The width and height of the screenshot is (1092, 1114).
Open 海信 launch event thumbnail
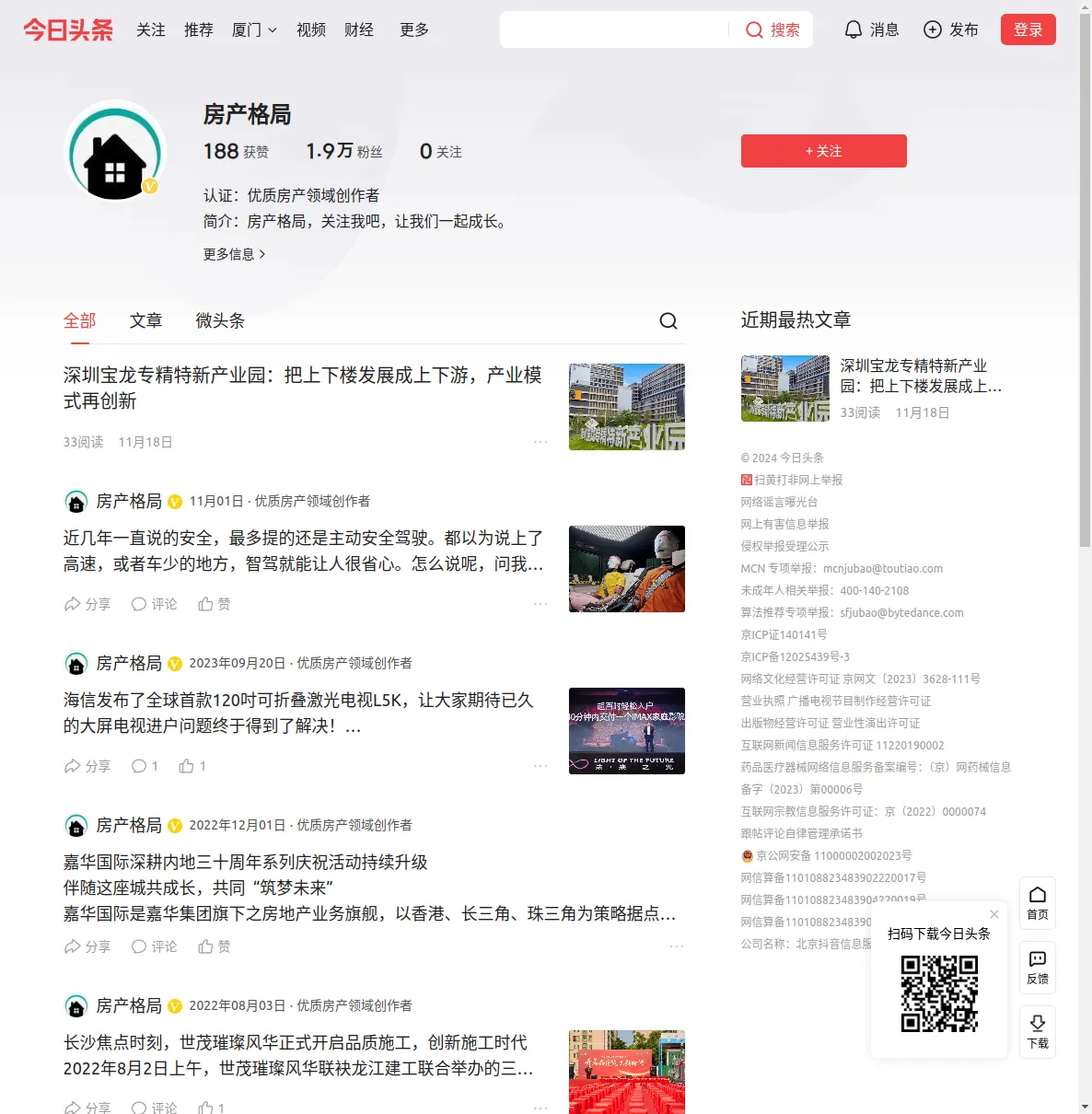pyautogui.click(x=627, y=731)
